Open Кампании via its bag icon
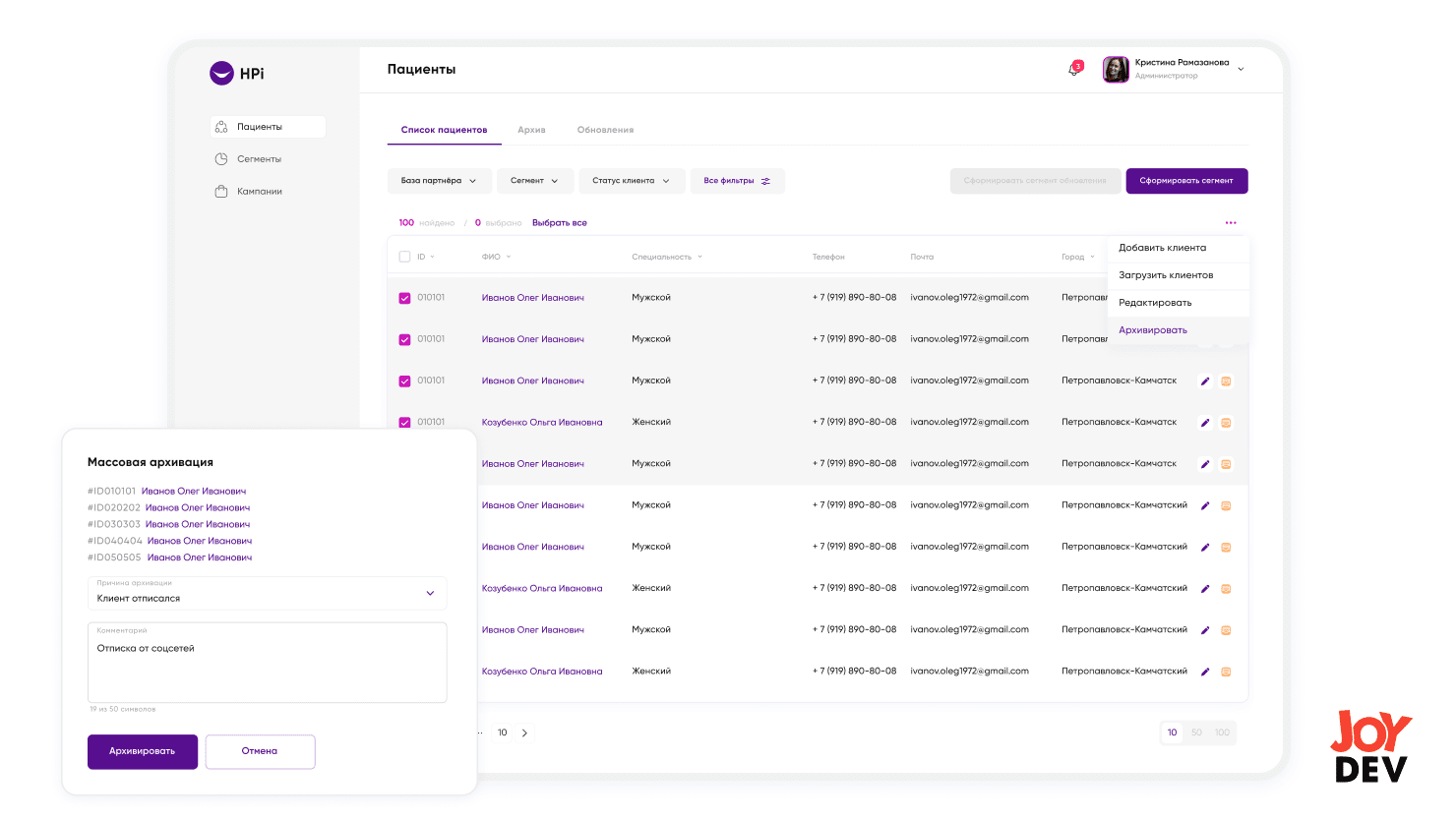The image size is (1456, 820). [221, 192]
